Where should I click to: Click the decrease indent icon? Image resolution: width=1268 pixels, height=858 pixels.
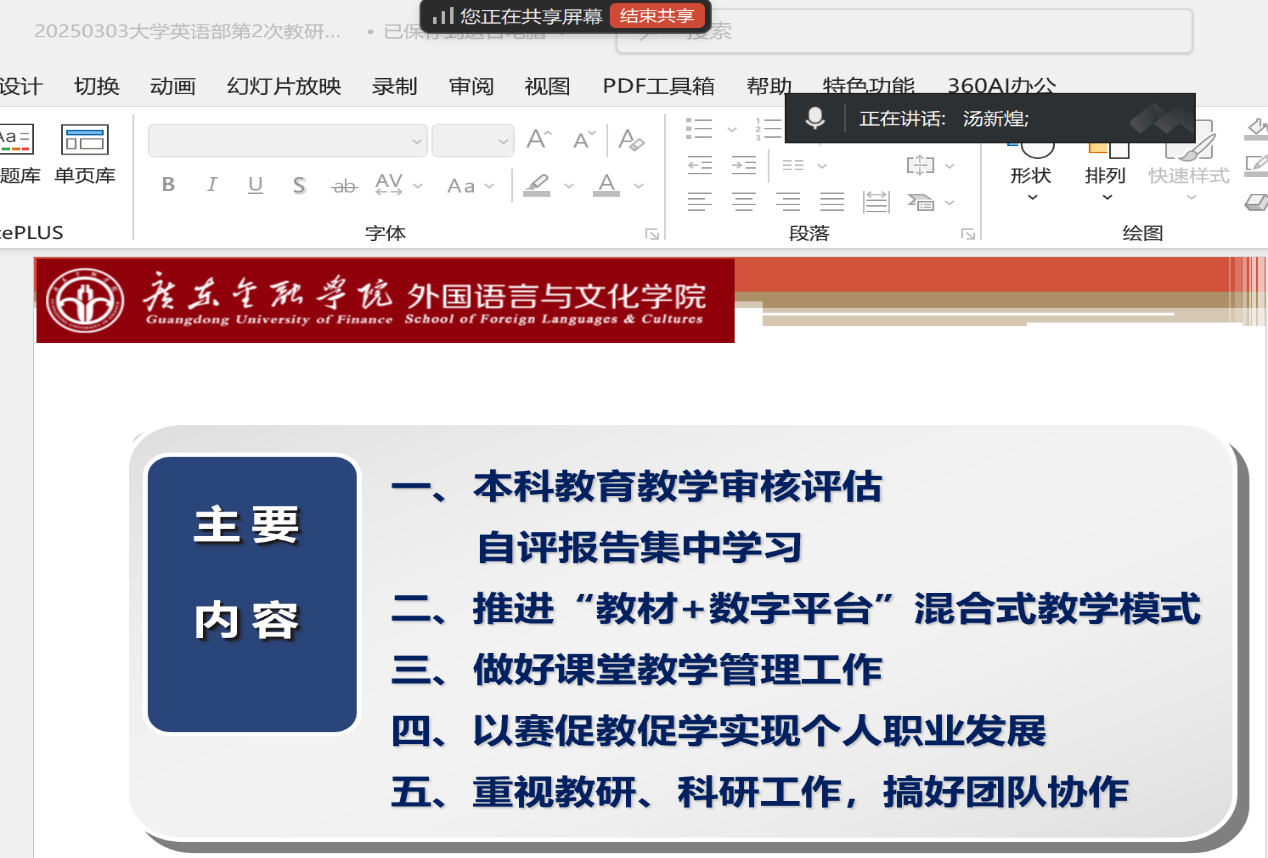(700, 165)
